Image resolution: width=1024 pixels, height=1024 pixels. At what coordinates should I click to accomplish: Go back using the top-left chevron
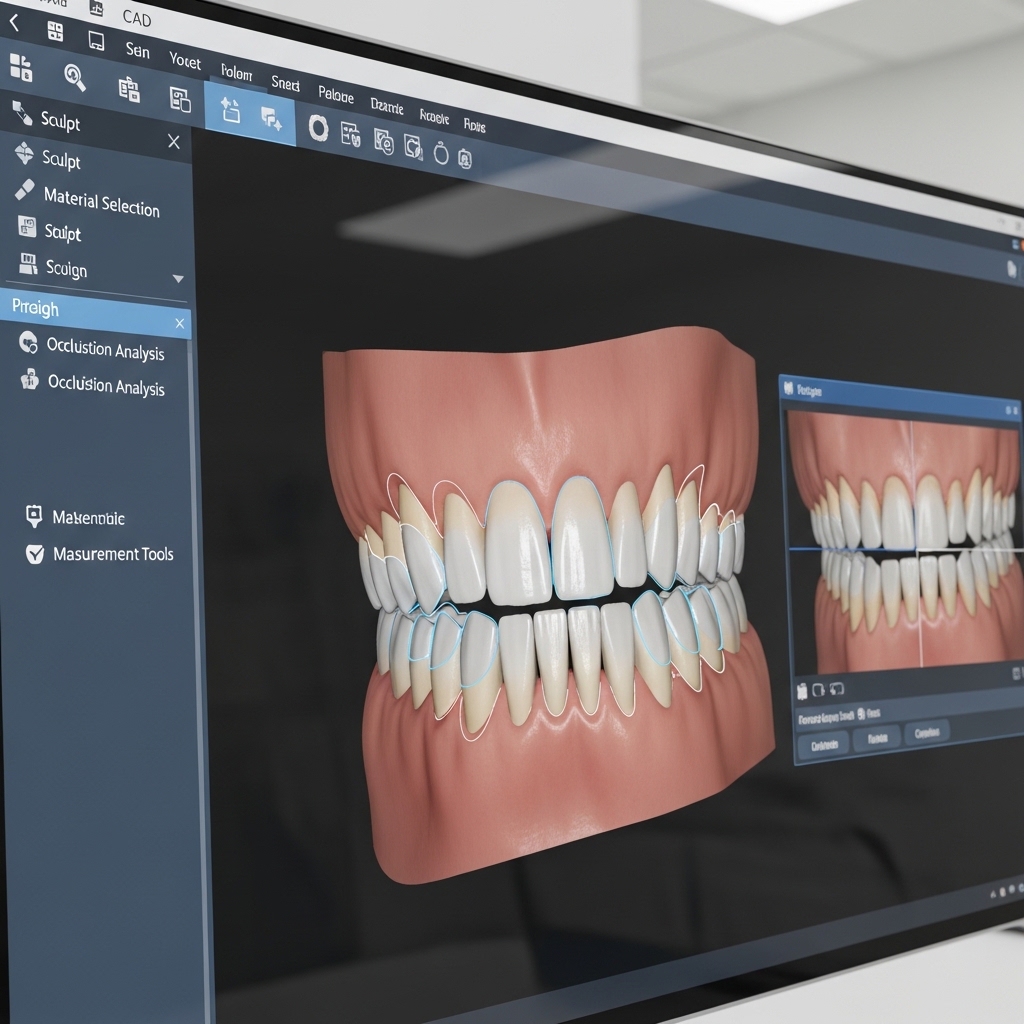click(x=14, y=23)
